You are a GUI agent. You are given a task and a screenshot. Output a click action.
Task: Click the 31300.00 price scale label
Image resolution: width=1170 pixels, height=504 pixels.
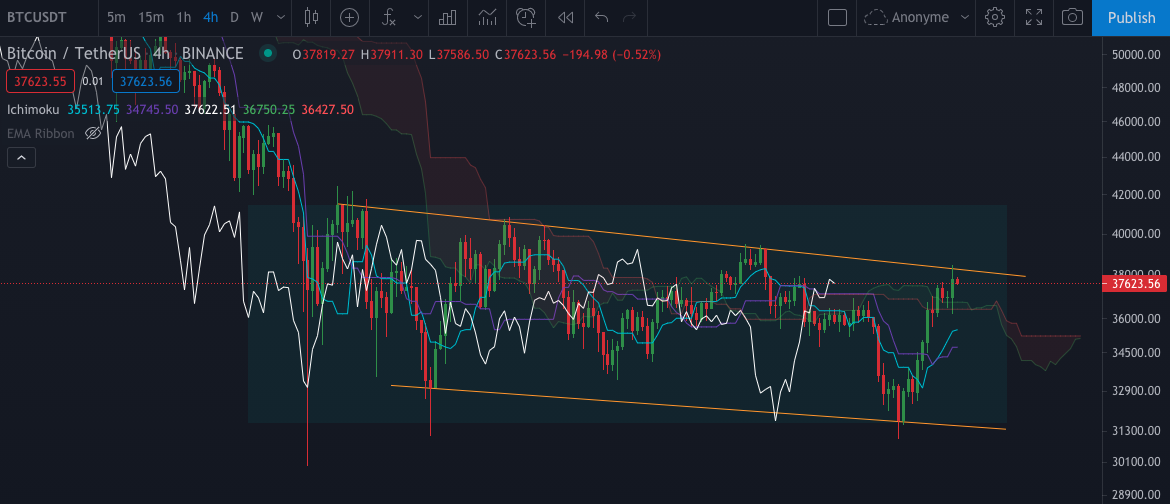(1135, 431)
